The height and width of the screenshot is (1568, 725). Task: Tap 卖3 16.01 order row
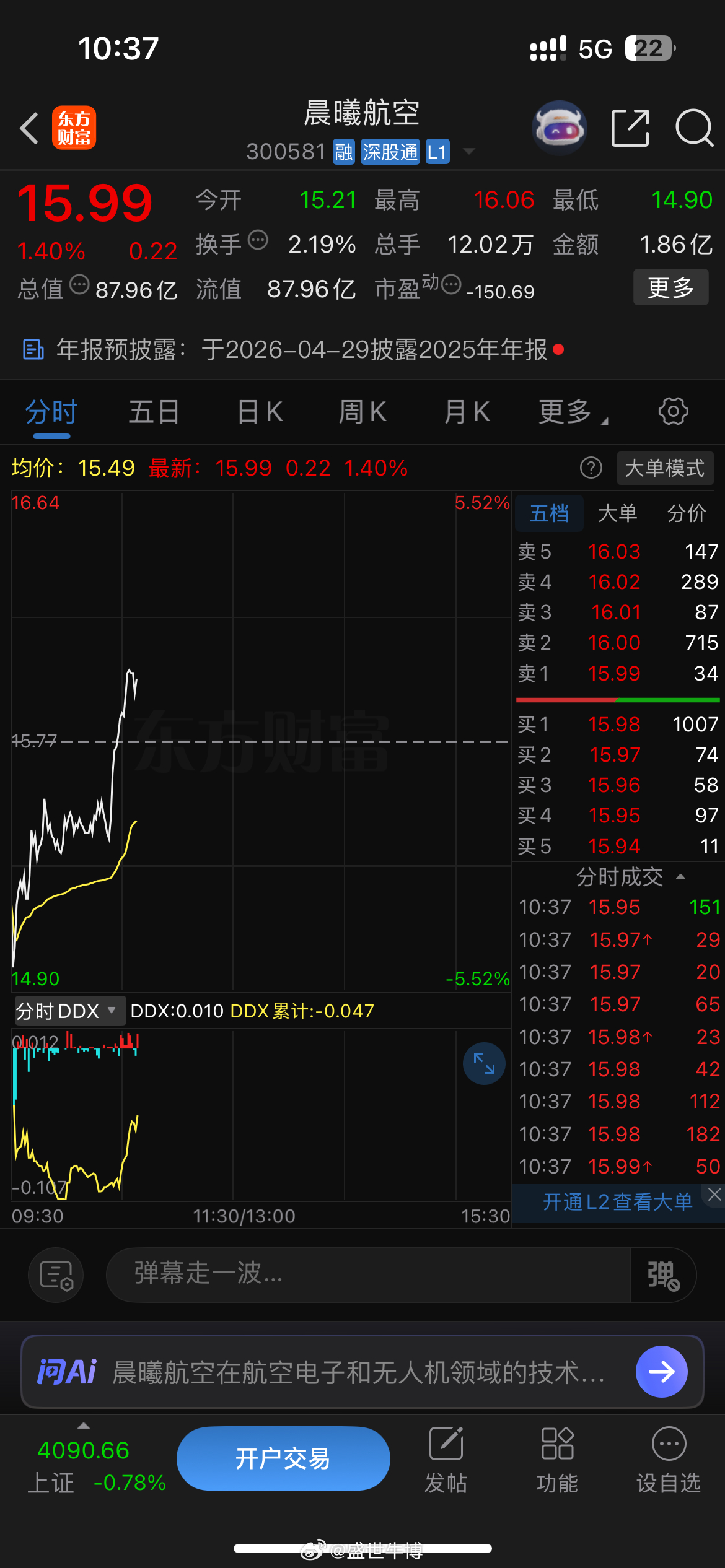coord(618,612)
